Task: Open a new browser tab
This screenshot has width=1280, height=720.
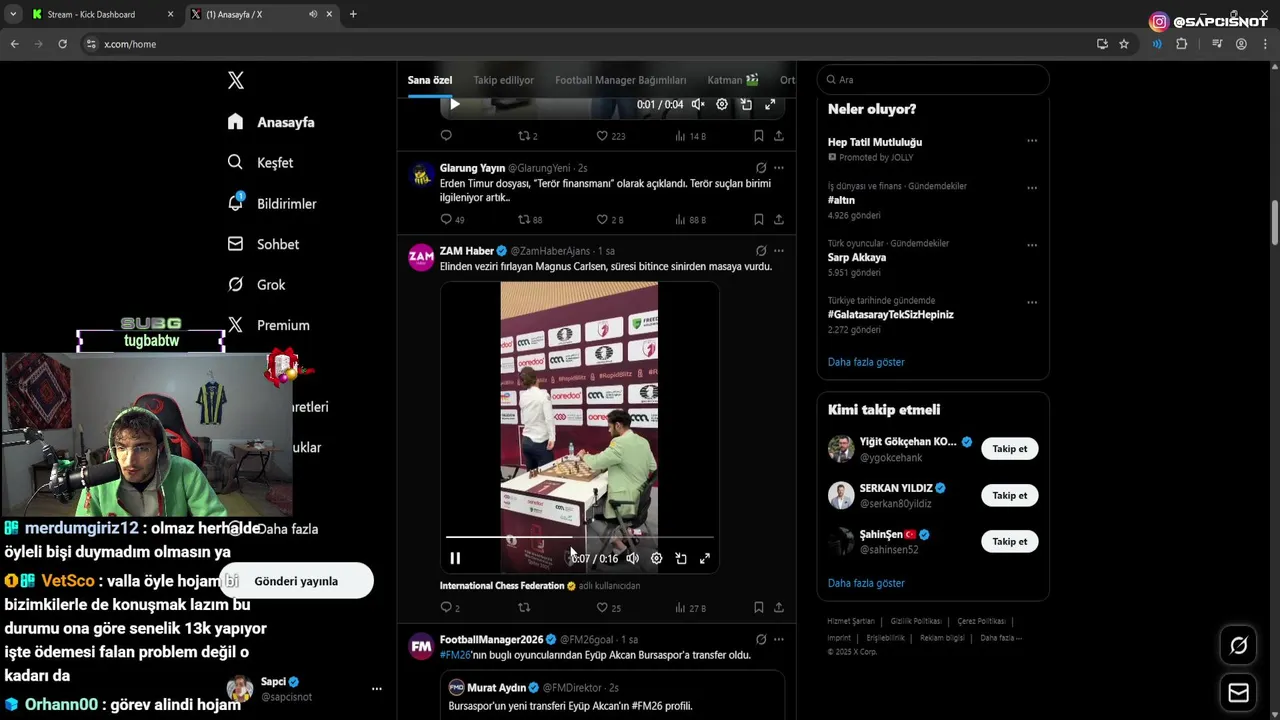Action: pos(353,14)
